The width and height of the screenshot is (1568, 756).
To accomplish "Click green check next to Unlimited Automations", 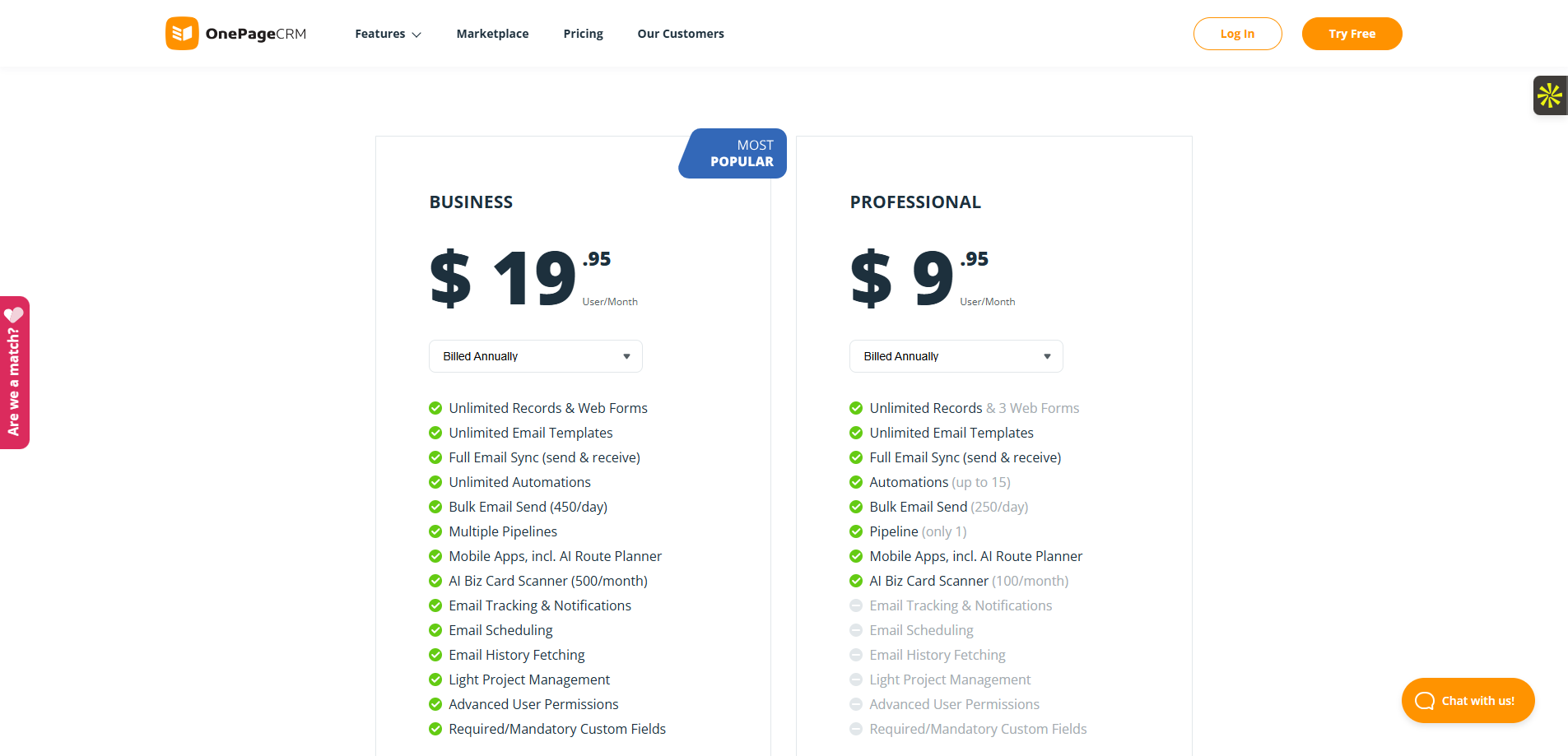I will [435, 482].
